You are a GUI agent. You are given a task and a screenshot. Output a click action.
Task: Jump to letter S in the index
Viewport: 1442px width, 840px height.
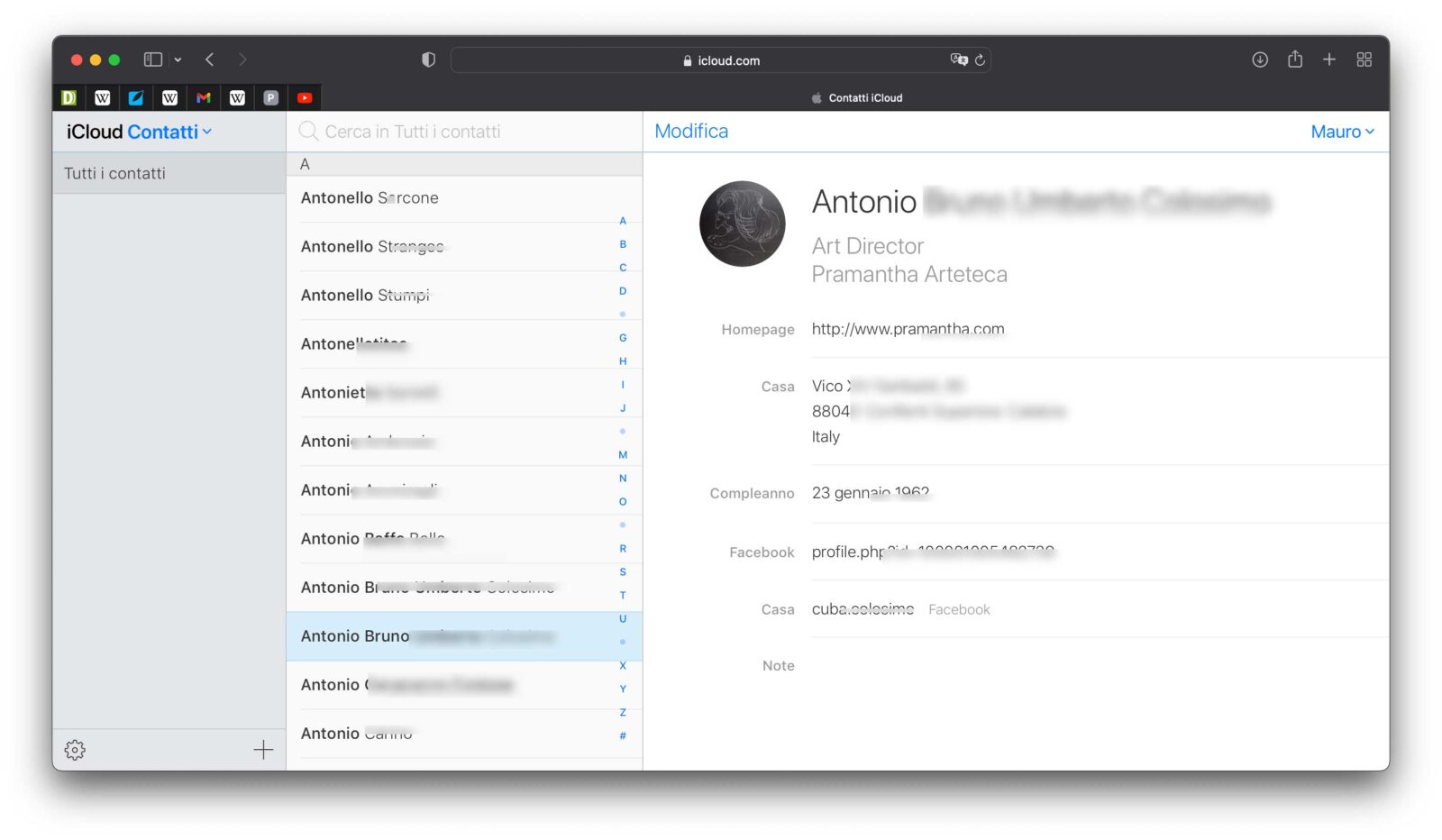[623, 572]
